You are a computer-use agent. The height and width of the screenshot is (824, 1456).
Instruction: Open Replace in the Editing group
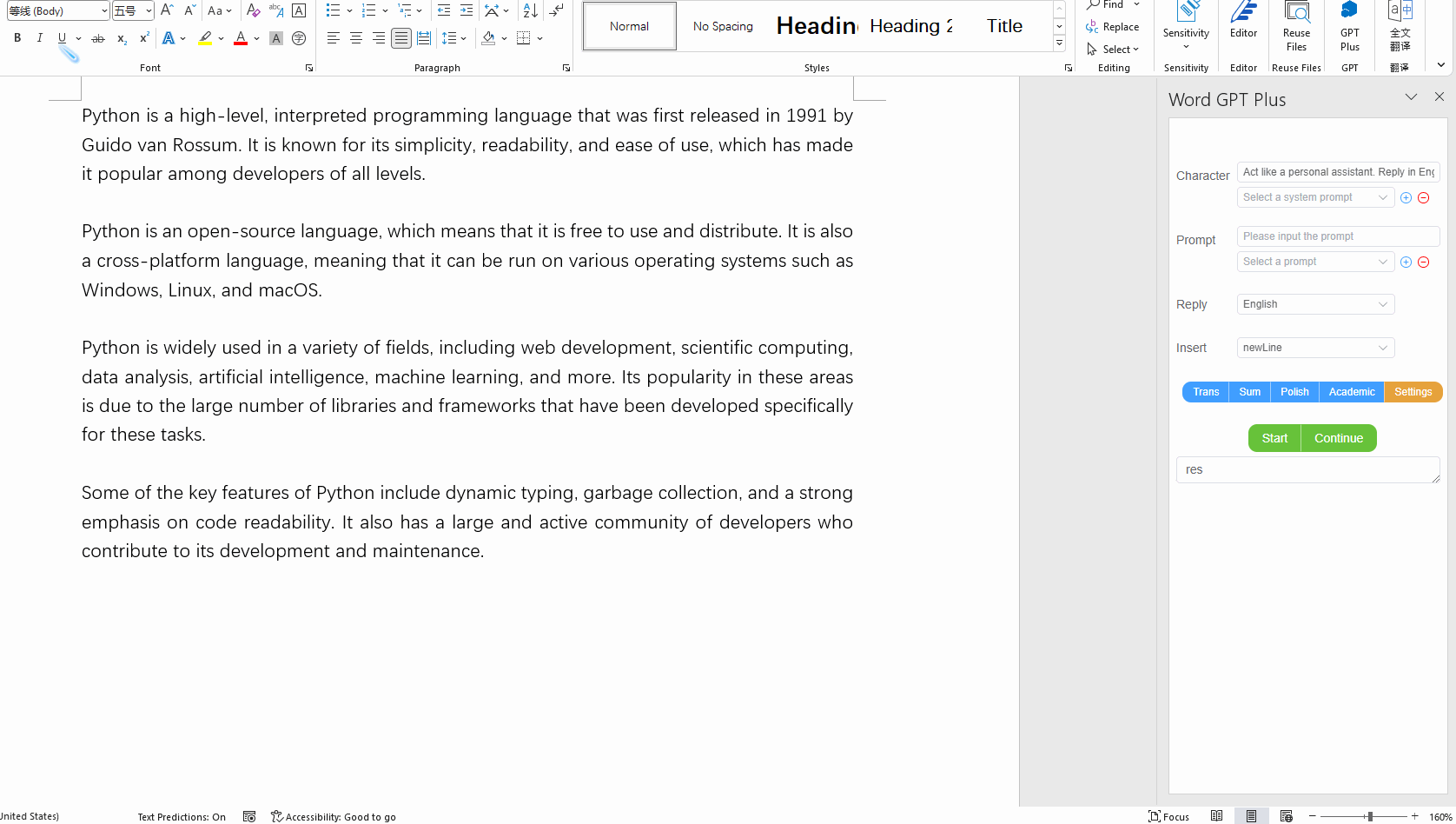(x=1115, y=26)
